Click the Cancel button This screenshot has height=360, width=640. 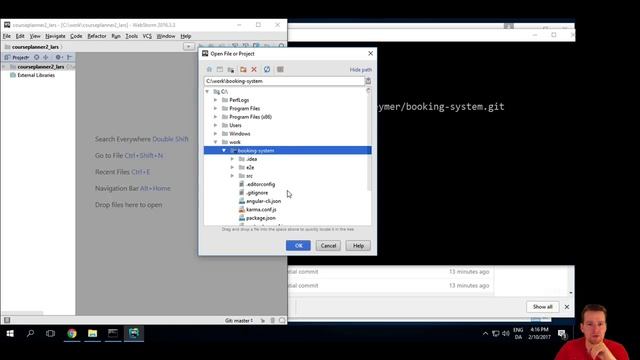(328, 246)
